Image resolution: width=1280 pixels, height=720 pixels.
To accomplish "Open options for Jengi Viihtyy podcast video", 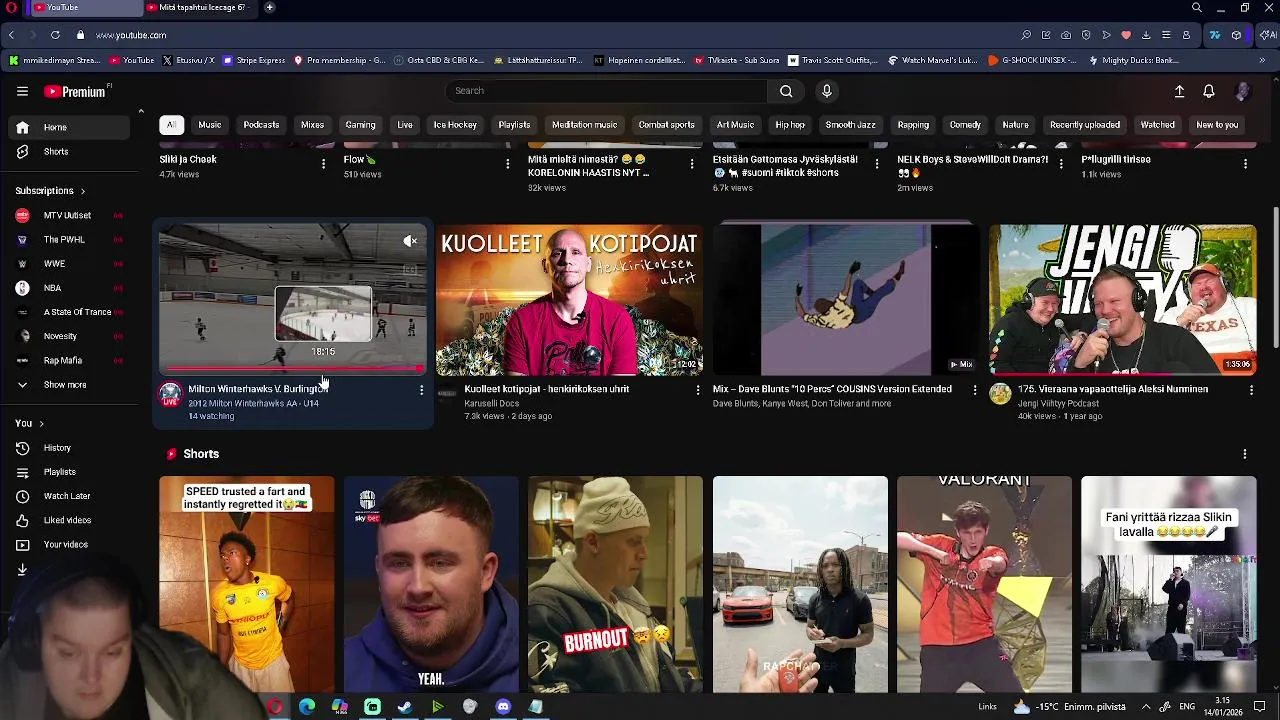I will pyautogui.click(x=1251, y=390).
